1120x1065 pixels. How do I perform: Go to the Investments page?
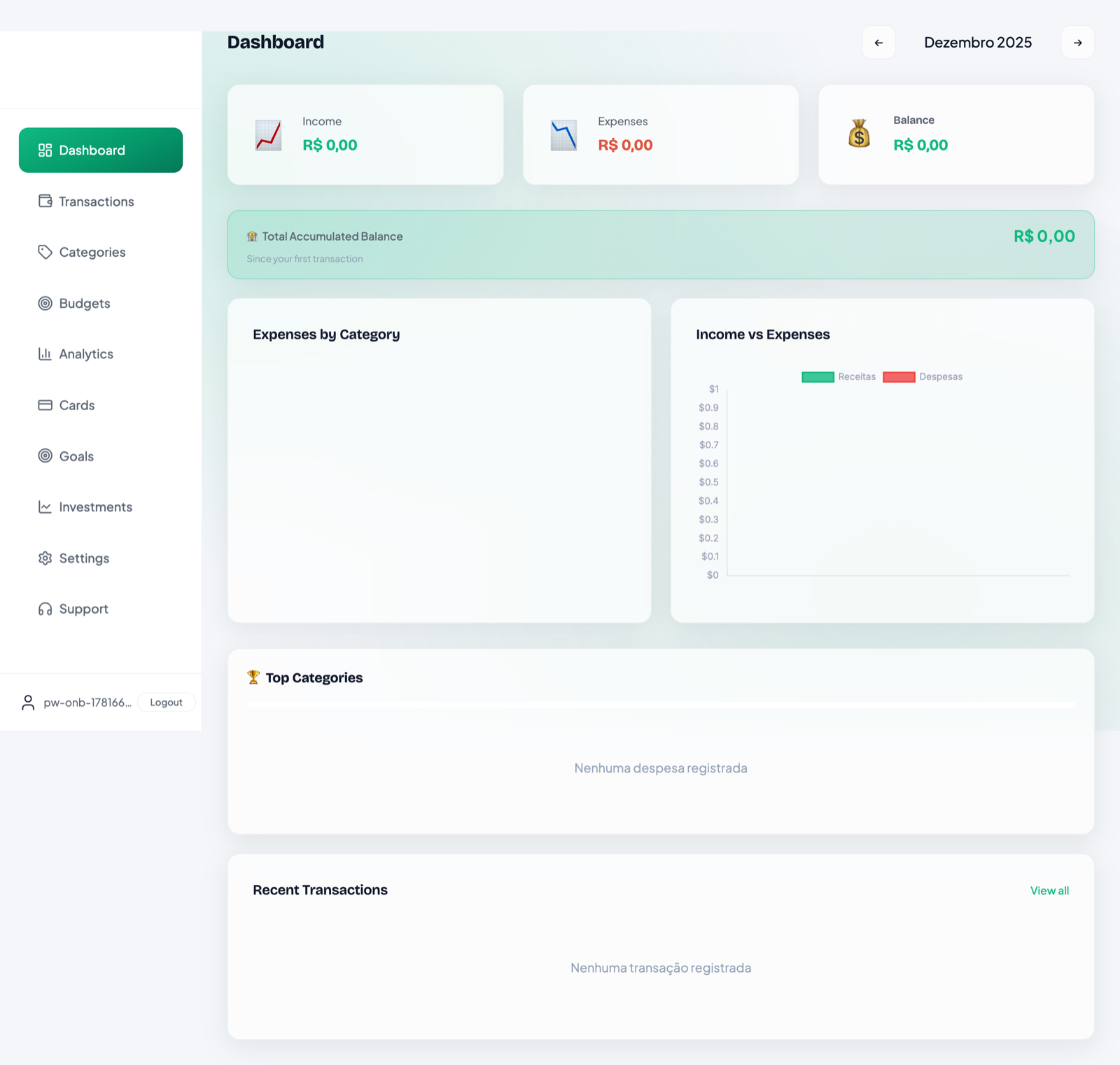pyautogui.click(x=101, y=507)
